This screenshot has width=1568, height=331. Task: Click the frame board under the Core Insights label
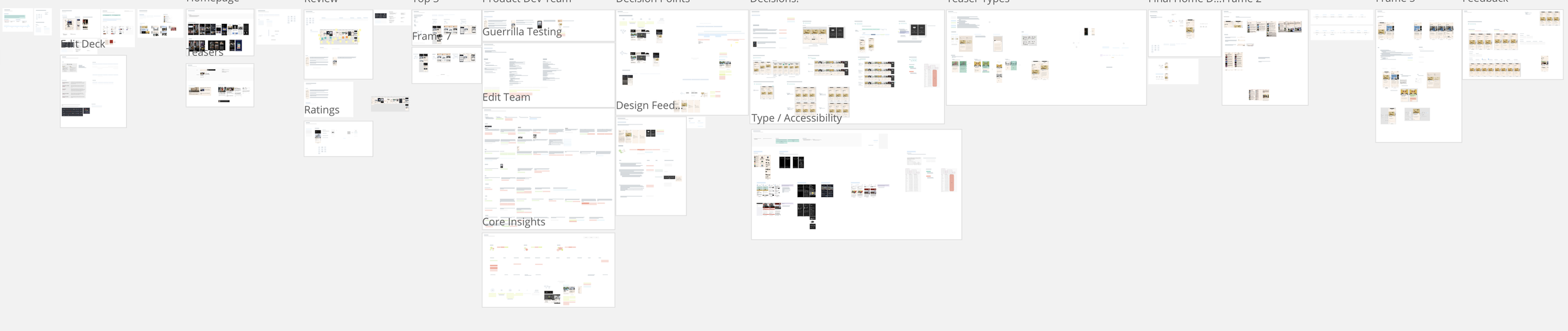(548, 270)
